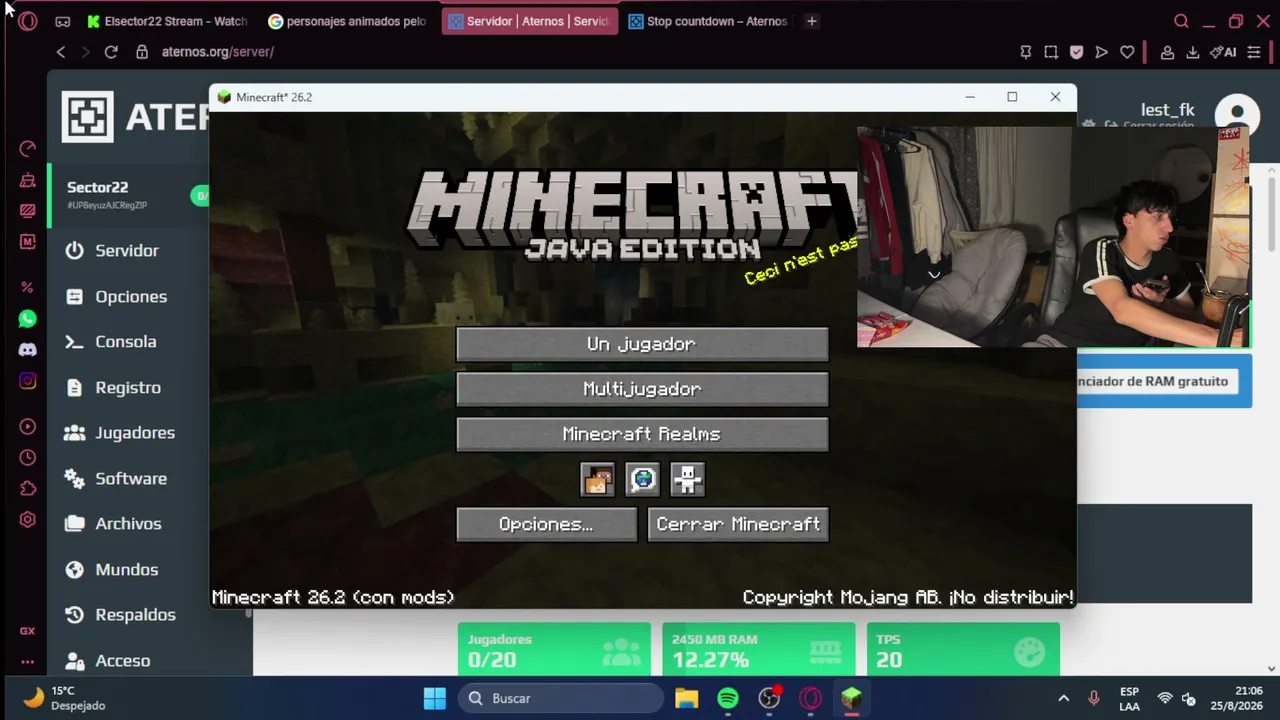Click the Minecraft skin customization icon button
The width and height of the screenshot is (1280, 720).
coord(597,480)
